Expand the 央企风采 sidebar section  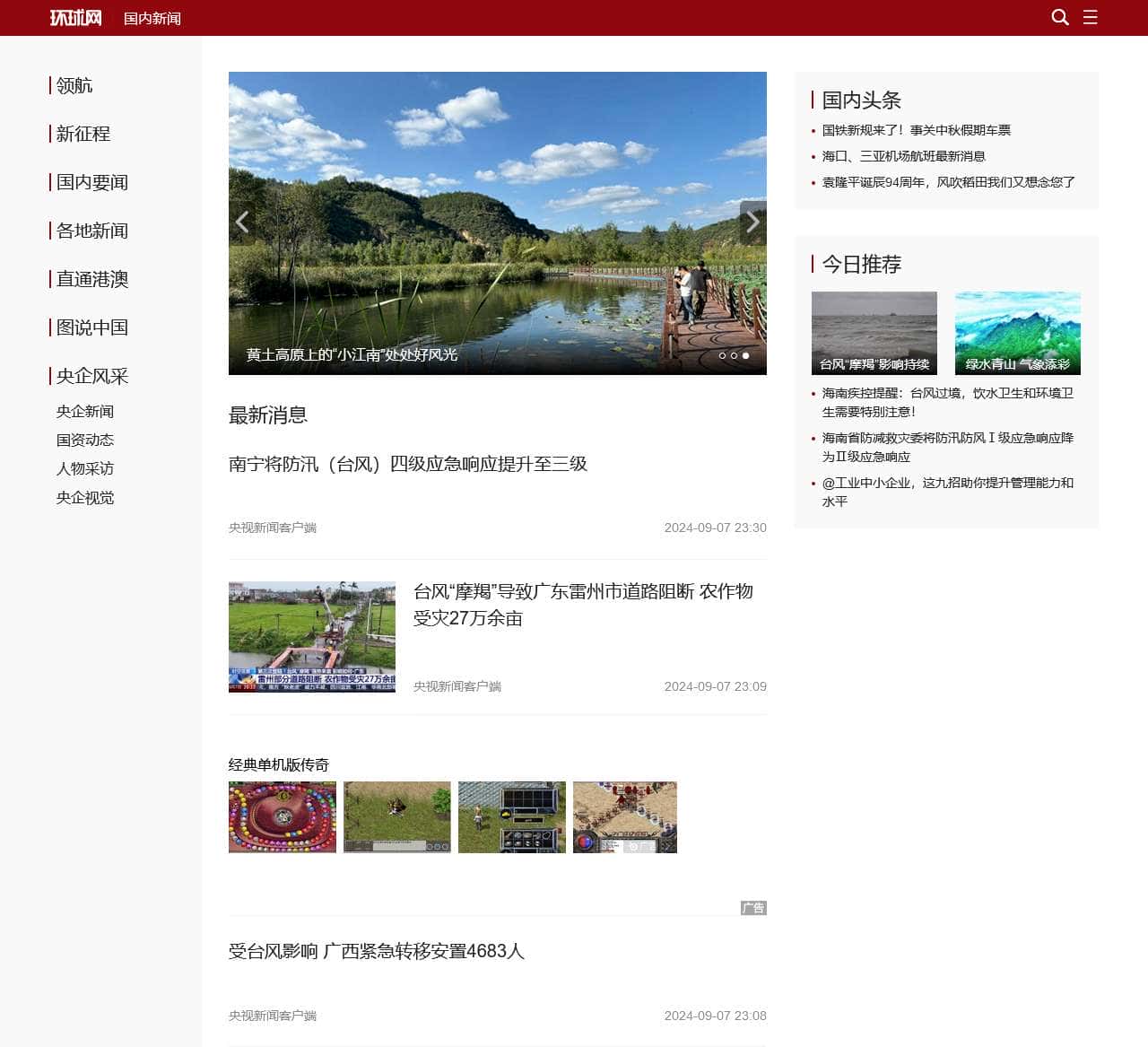[x=91, y=376]
